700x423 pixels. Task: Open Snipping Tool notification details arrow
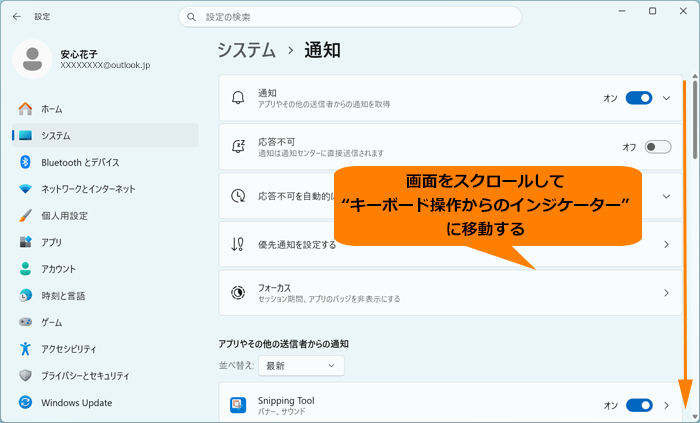666,406
